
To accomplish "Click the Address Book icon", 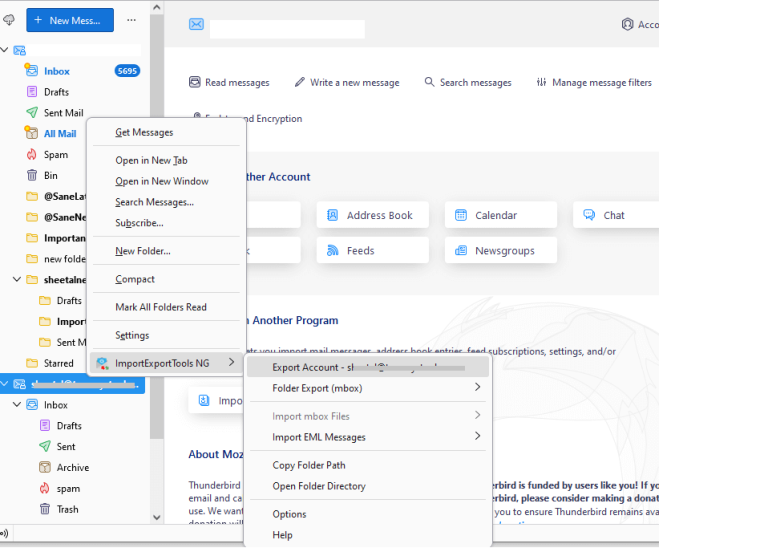I will 332,215.
